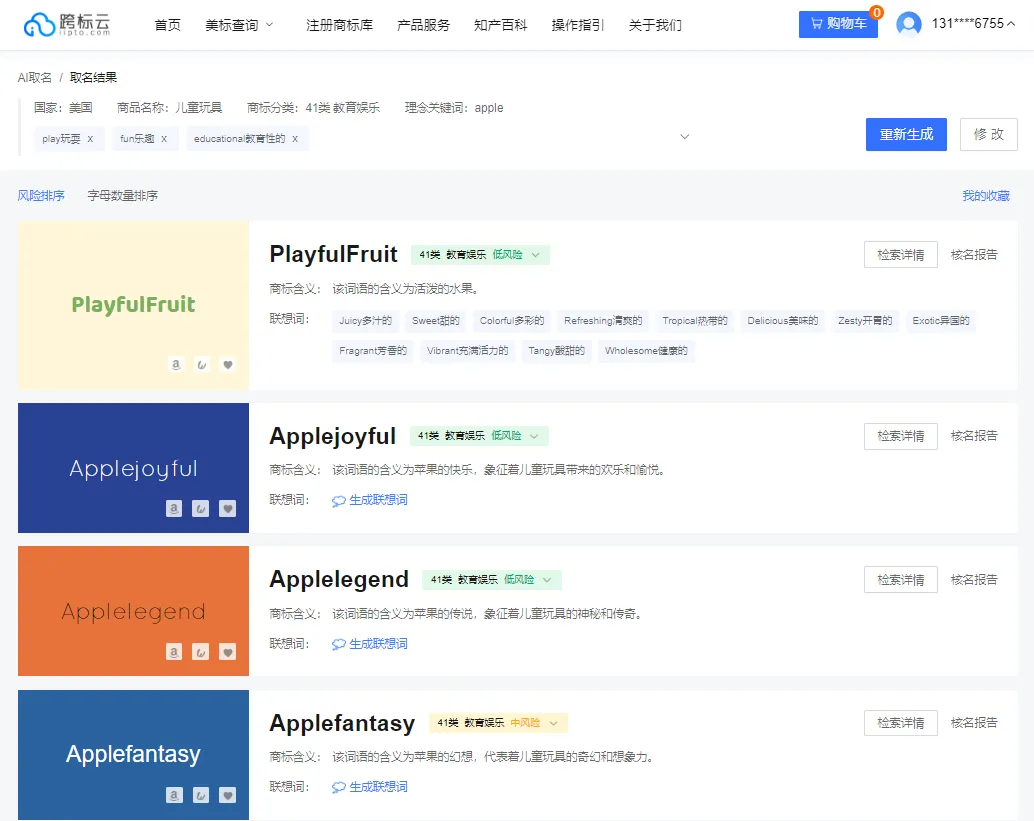1034x821 pixels.
Task: Expand PlayfulFruit 低风险 risk dropdown
Action: click(x=535, y=255)
